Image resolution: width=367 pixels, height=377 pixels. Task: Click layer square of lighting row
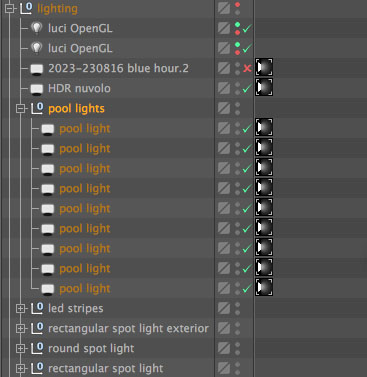pos(224,8)
